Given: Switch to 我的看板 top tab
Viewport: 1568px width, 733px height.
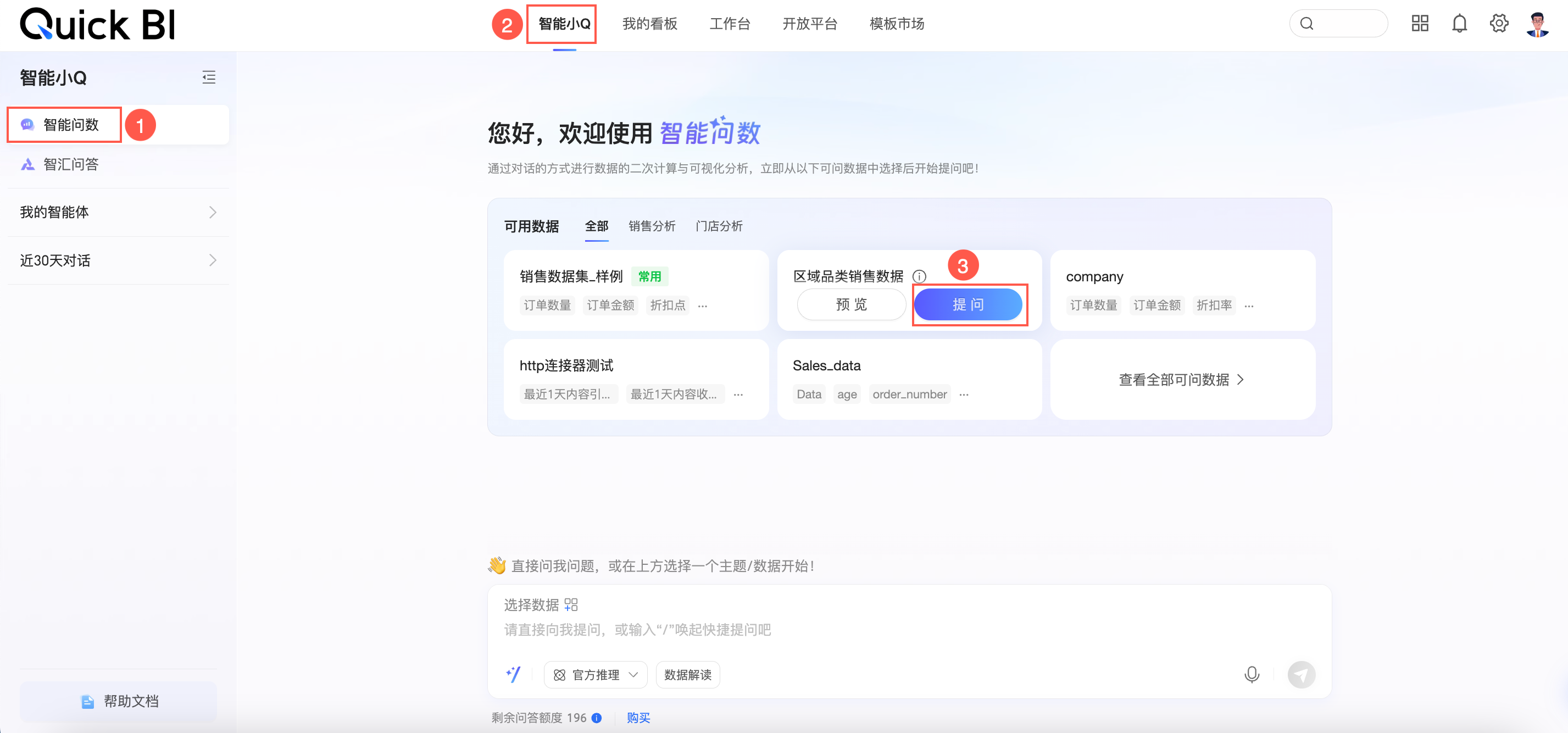Looking at the screenshot, I should [x=649, y=24].
